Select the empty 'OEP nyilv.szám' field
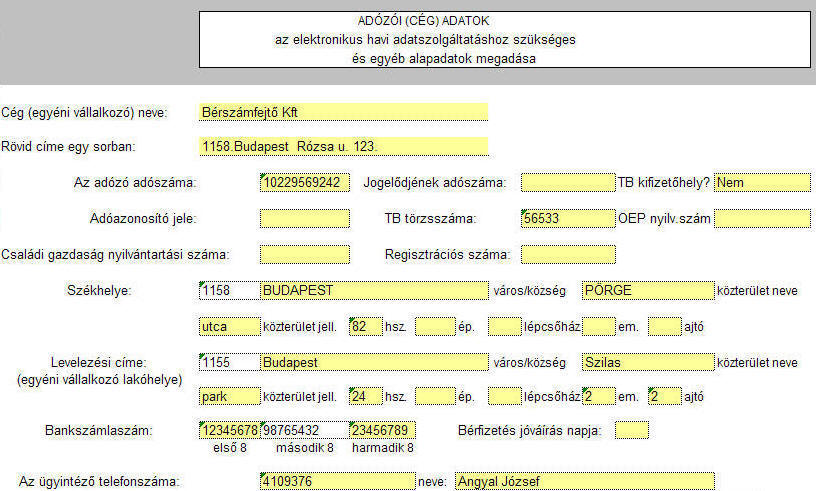The image size is (816, 491). click(762, 218)
